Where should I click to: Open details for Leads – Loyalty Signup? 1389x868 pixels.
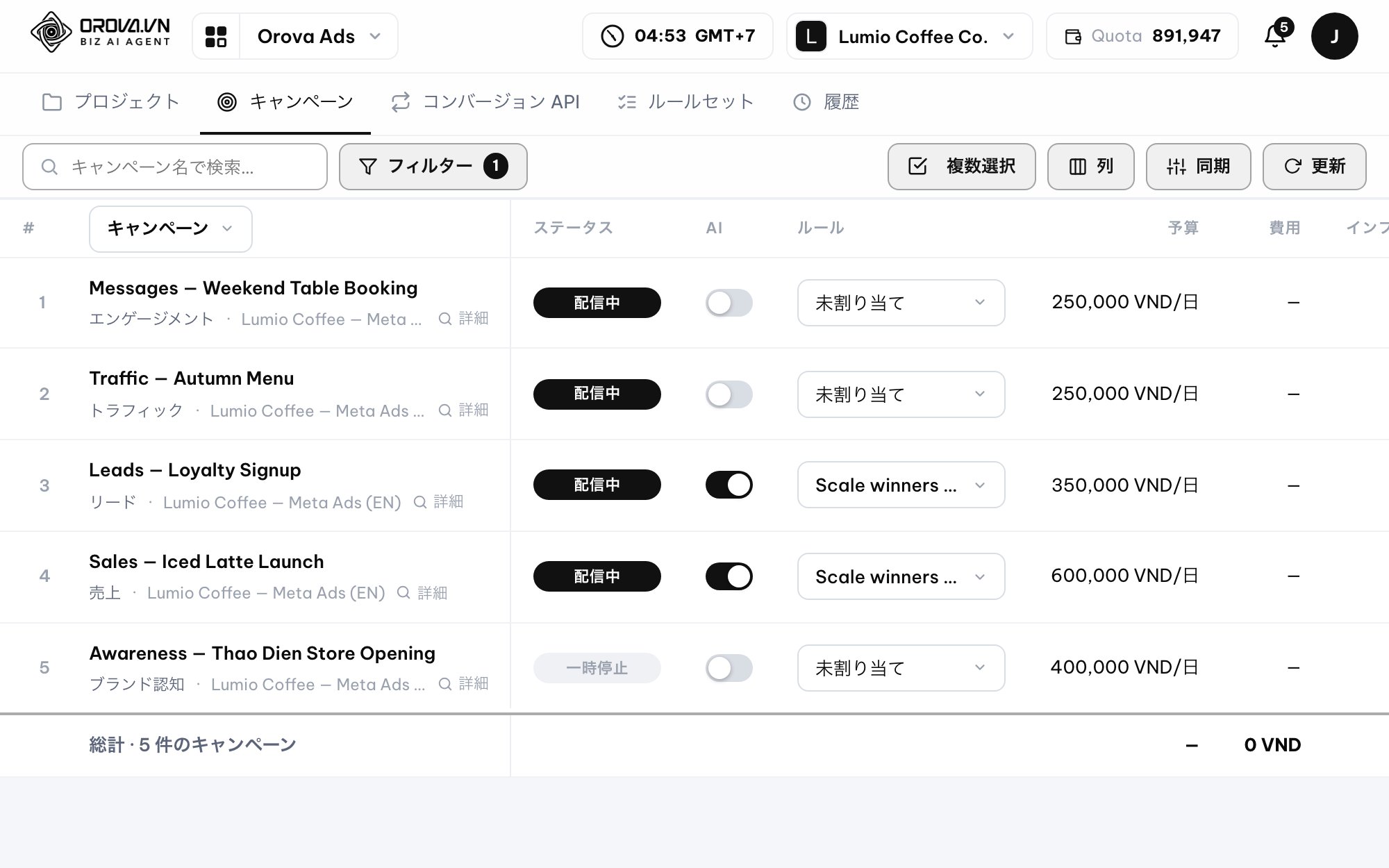tap(438, 502)
